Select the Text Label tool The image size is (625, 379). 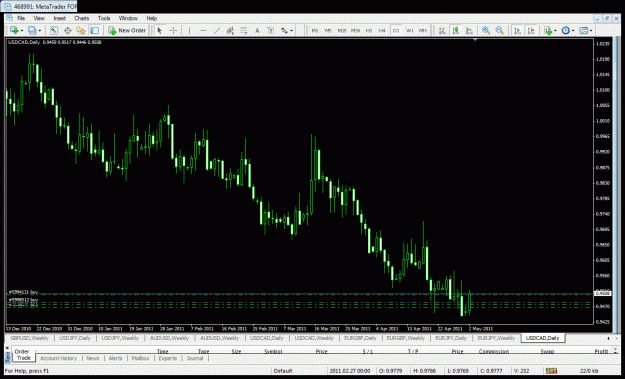tap(271, 30)
